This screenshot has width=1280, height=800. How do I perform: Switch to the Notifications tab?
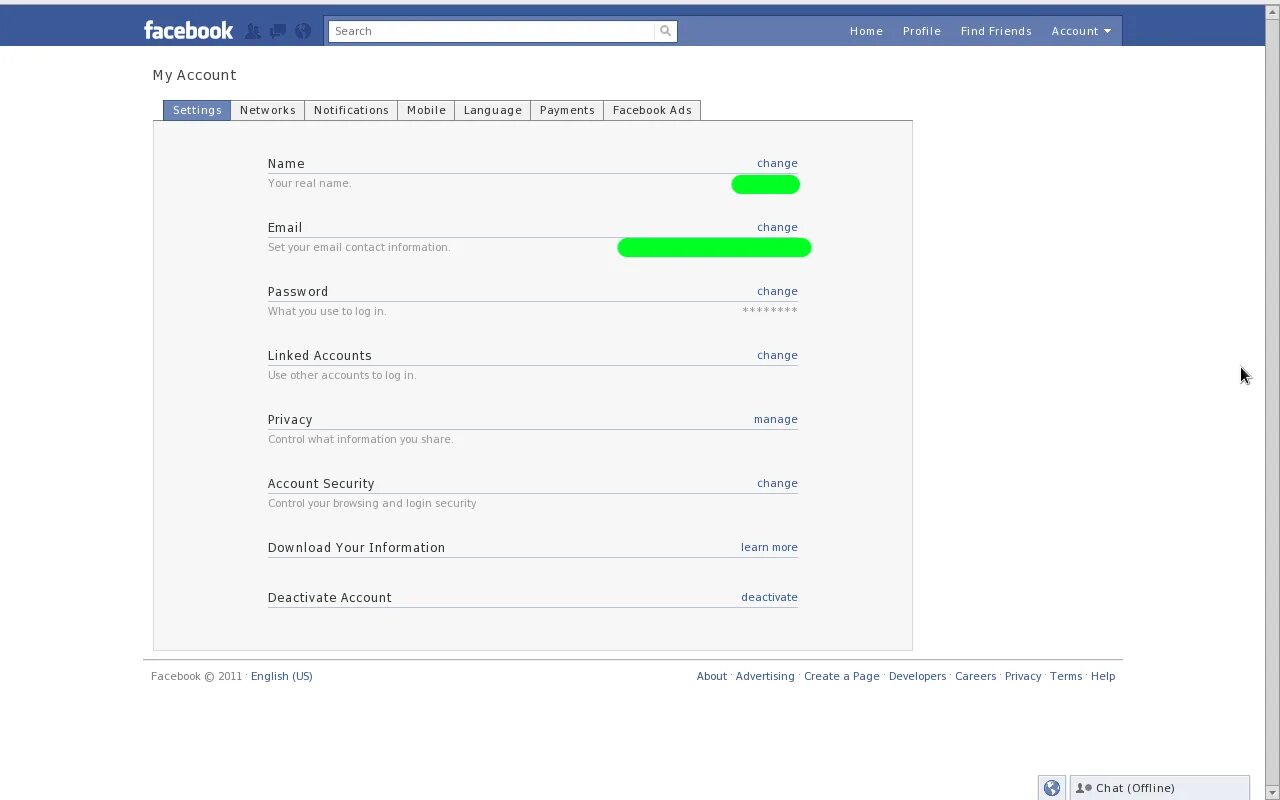tap(351, 110)
